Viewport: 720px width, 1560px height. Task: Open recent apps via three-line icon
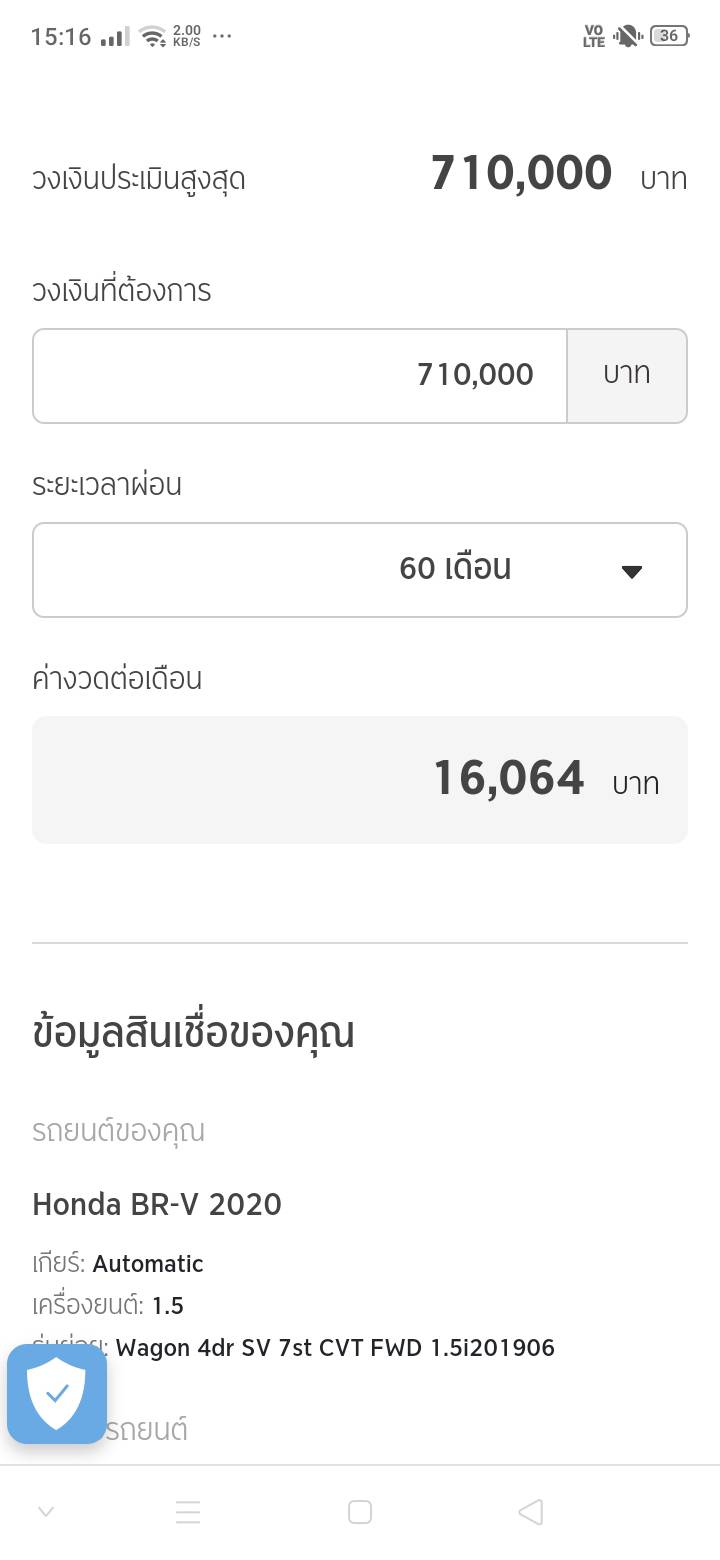click(x=188, y=1512)
